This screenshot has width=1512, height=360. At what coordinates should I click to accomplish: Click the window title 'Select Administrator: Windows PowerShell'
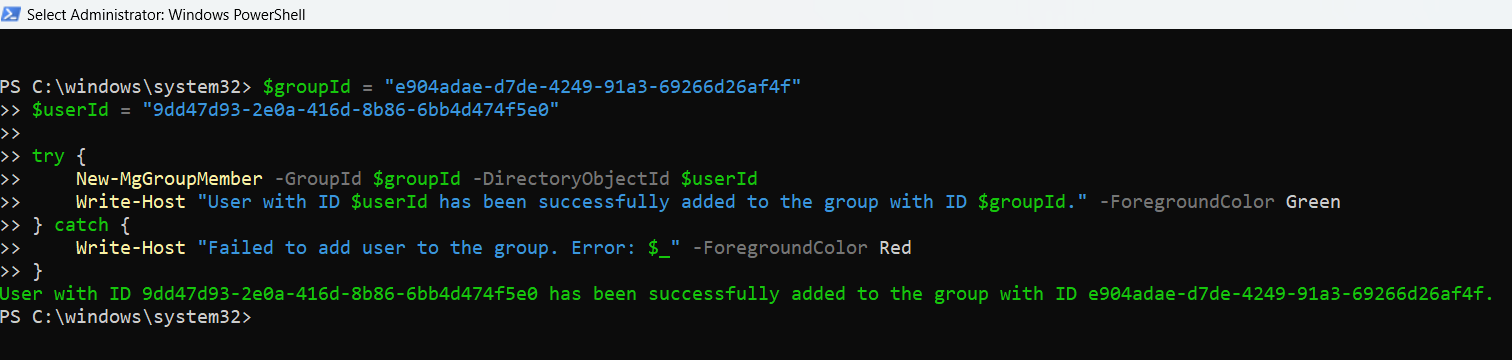pyautogui.click(x=166, y=15)
